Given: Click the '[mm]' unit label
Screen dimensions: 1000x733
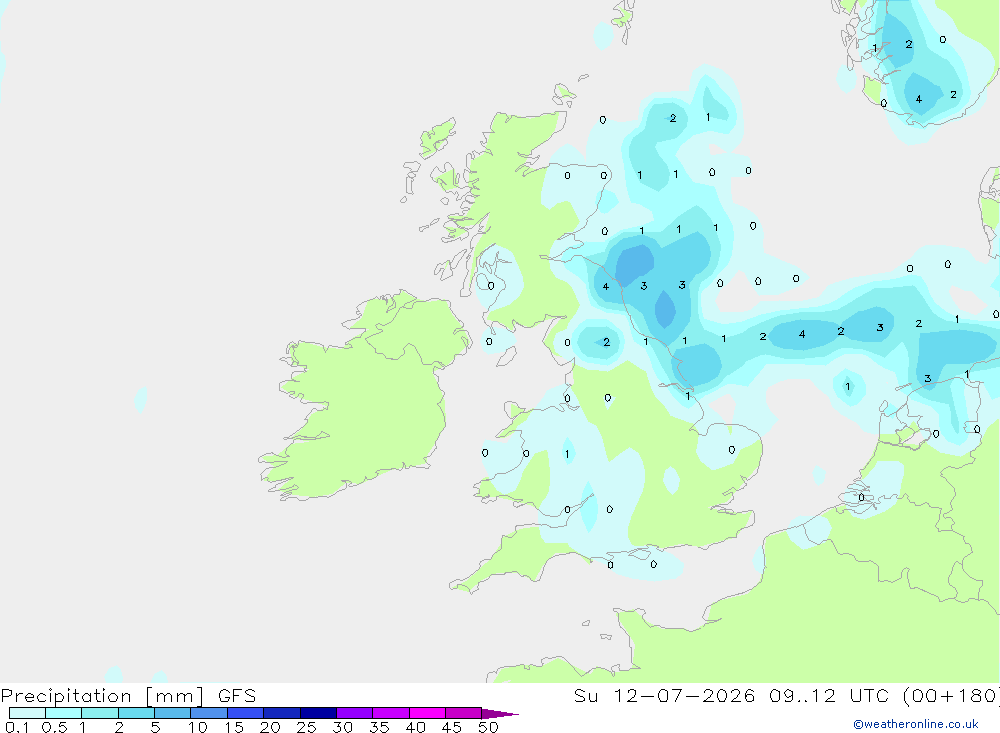Looking at the screenshot, I should click(175, 695).
